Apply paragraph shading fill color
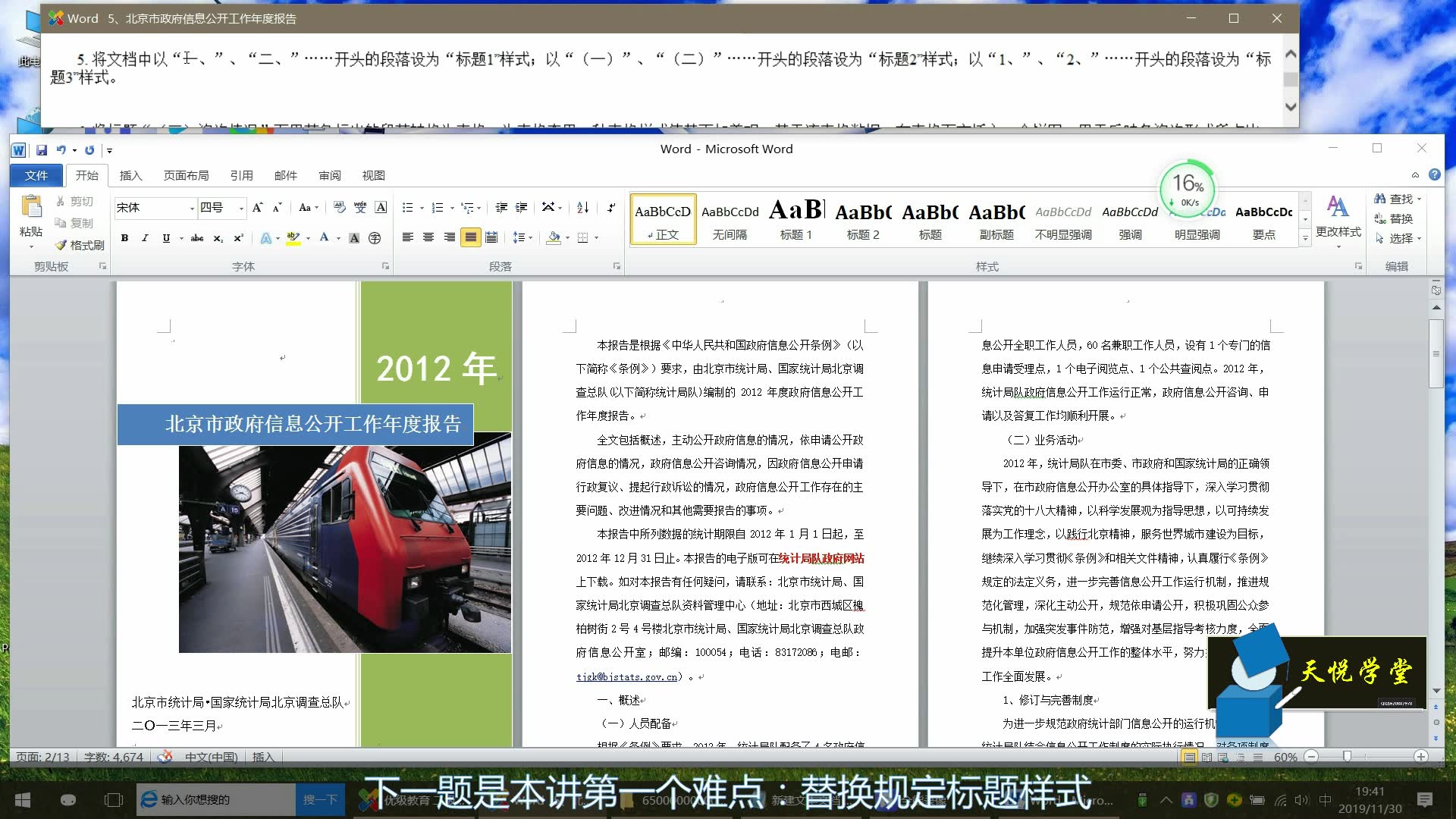Screen dimensions: 1456x819 tap(554, 237)
